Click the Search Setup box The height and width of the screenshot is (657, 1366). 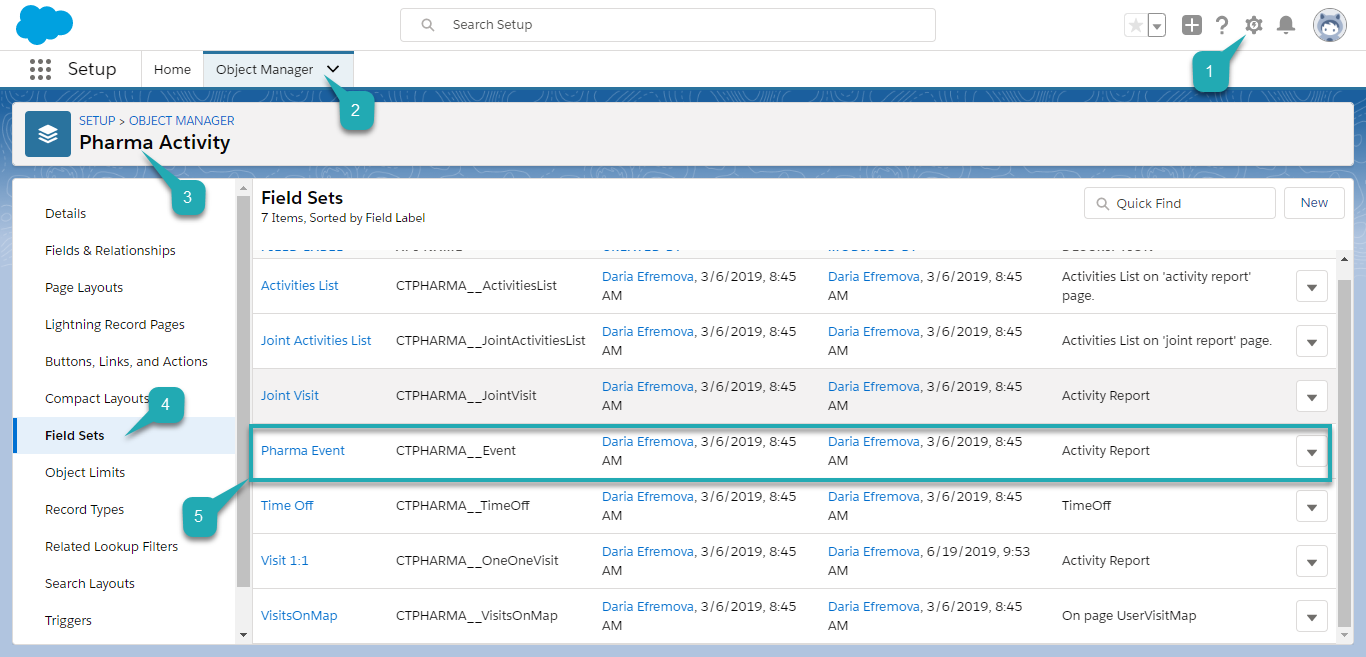pos(667,25)
